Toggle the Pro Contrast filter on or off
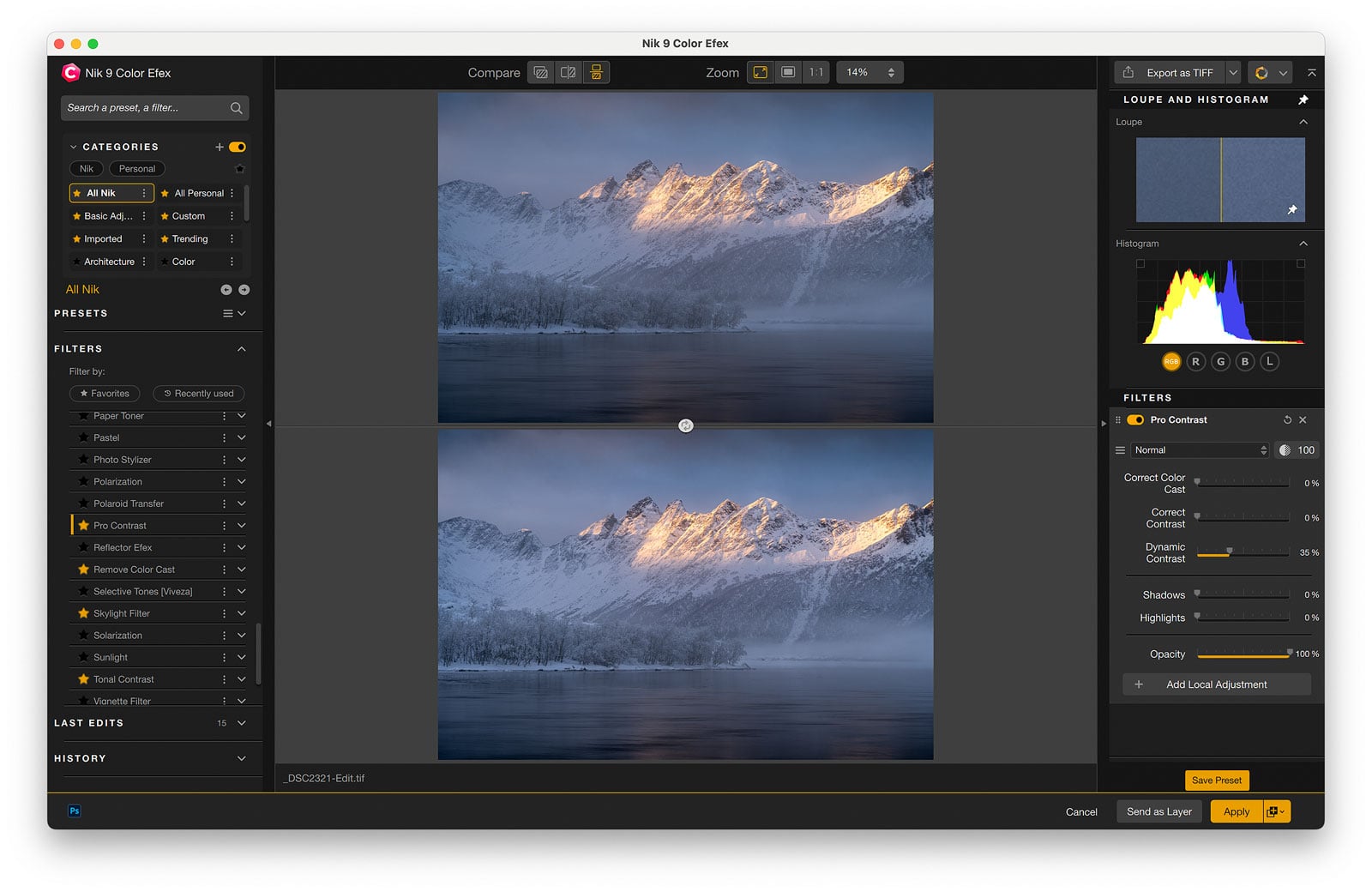This screenshot has width=1372, height=892. [x=1135, y=420]
